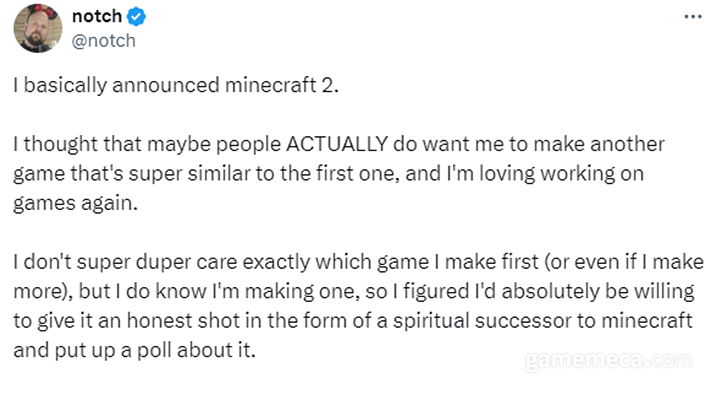Select the paragraph starting 'I don't super duper'
The height and width of the screenshot is (393, 715).
click(x=358, y=306)
